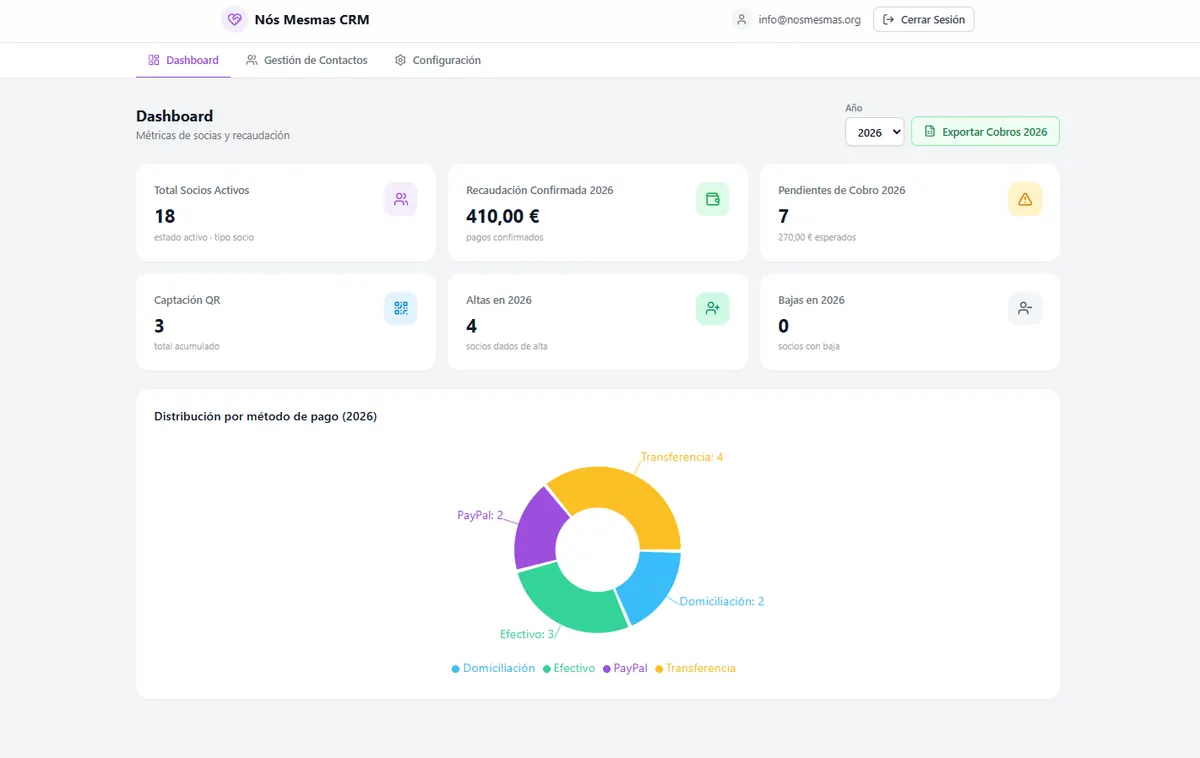The image size is (1200, 758).
Task: Click the '410,00 €' amount value
Action: (x=503, y=216)
